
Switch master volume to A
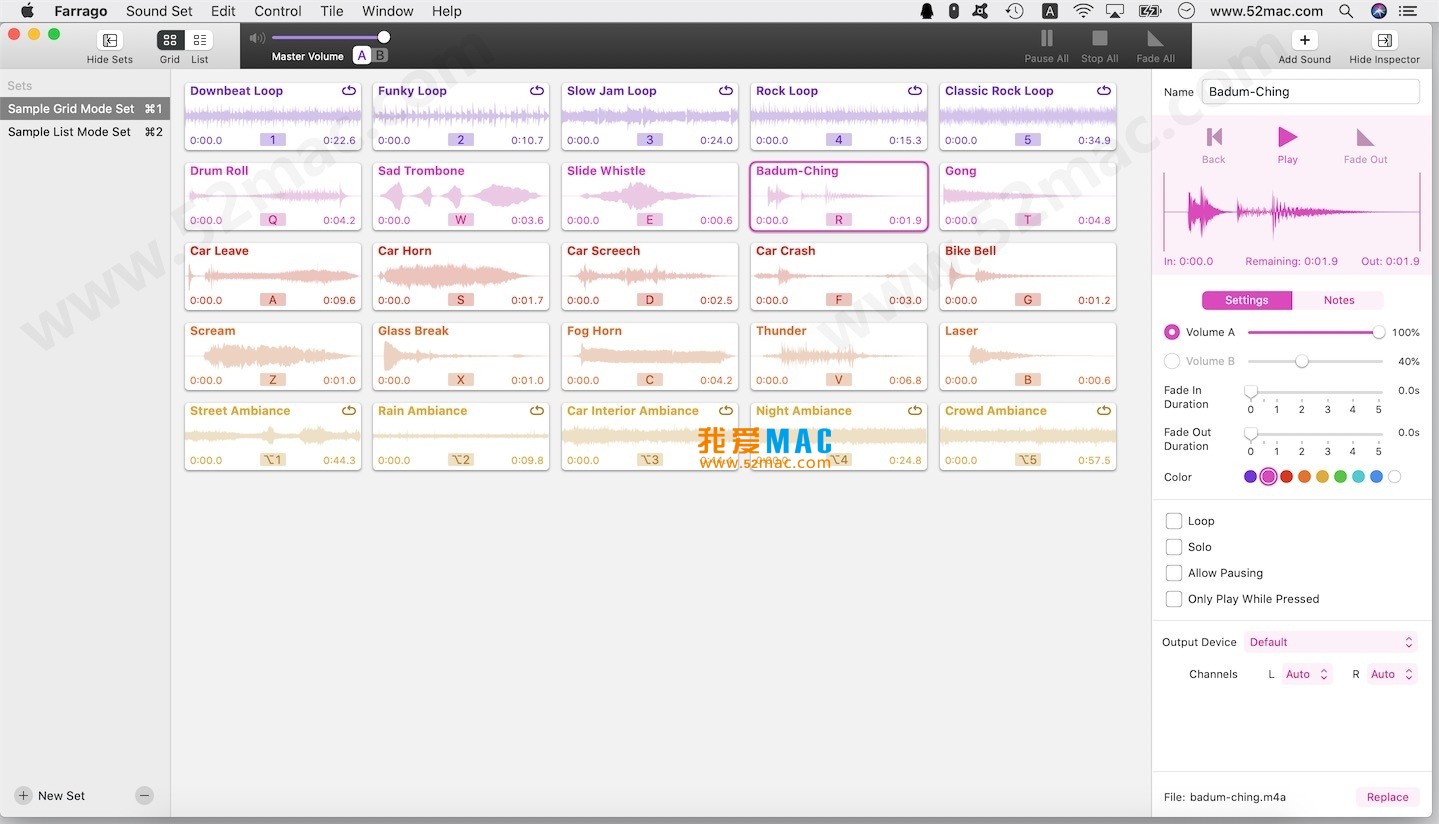(362, 56)
